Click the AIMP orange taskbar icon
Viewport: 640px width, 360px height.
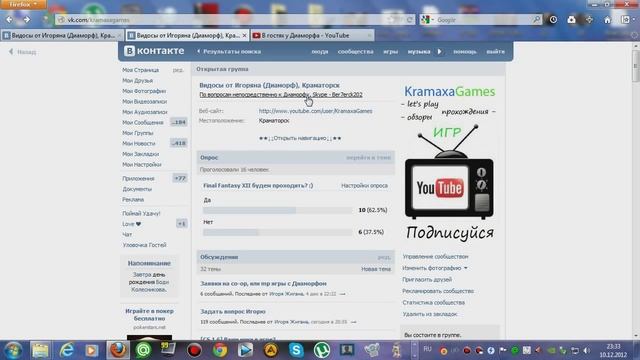point(271,350)
